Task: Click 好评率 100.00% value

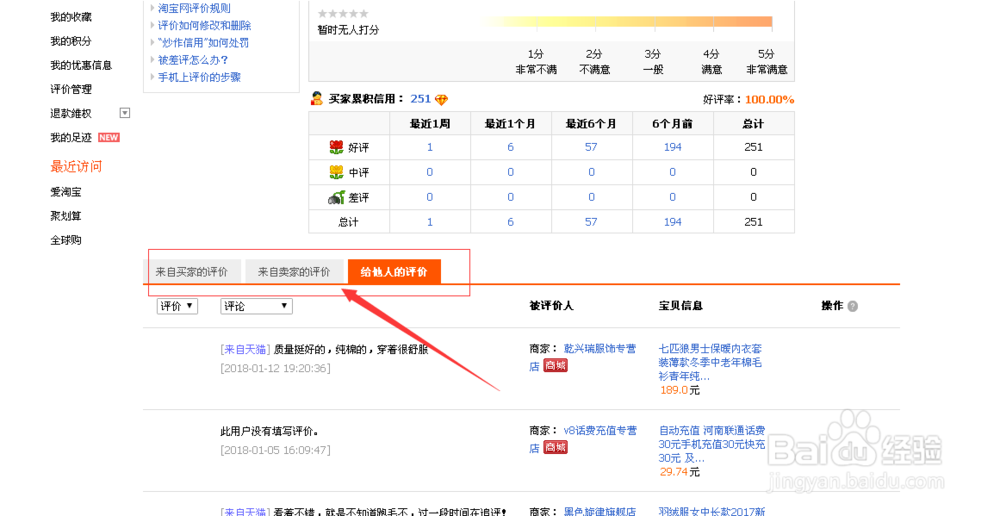Action: pos(770,100)
